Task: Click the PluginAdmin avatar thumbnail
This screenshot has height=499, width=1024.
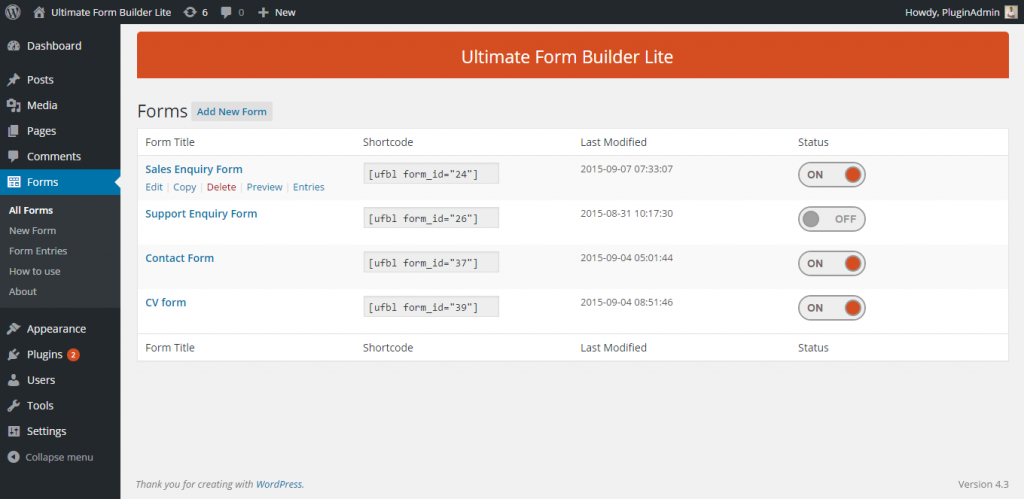Action: [1011, 12]
